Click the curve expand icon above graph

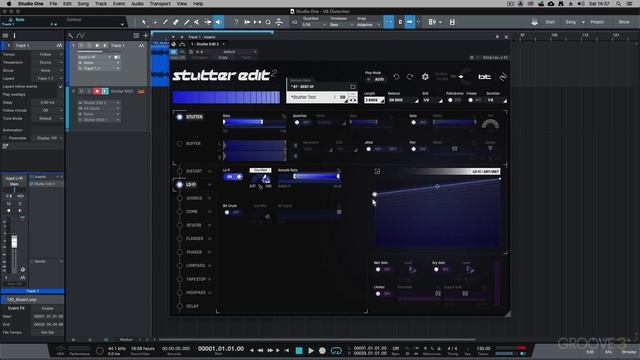[x=377, y=171]
